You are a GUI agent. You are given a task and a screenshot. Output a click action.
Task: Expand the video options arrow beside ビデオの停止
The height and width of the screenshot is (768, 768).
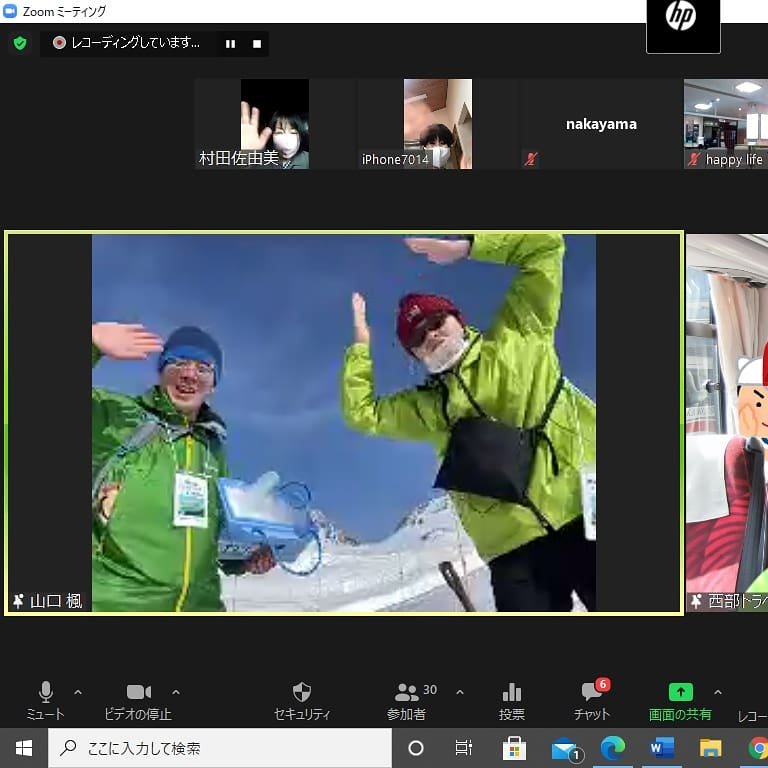[x=176, y=692]
